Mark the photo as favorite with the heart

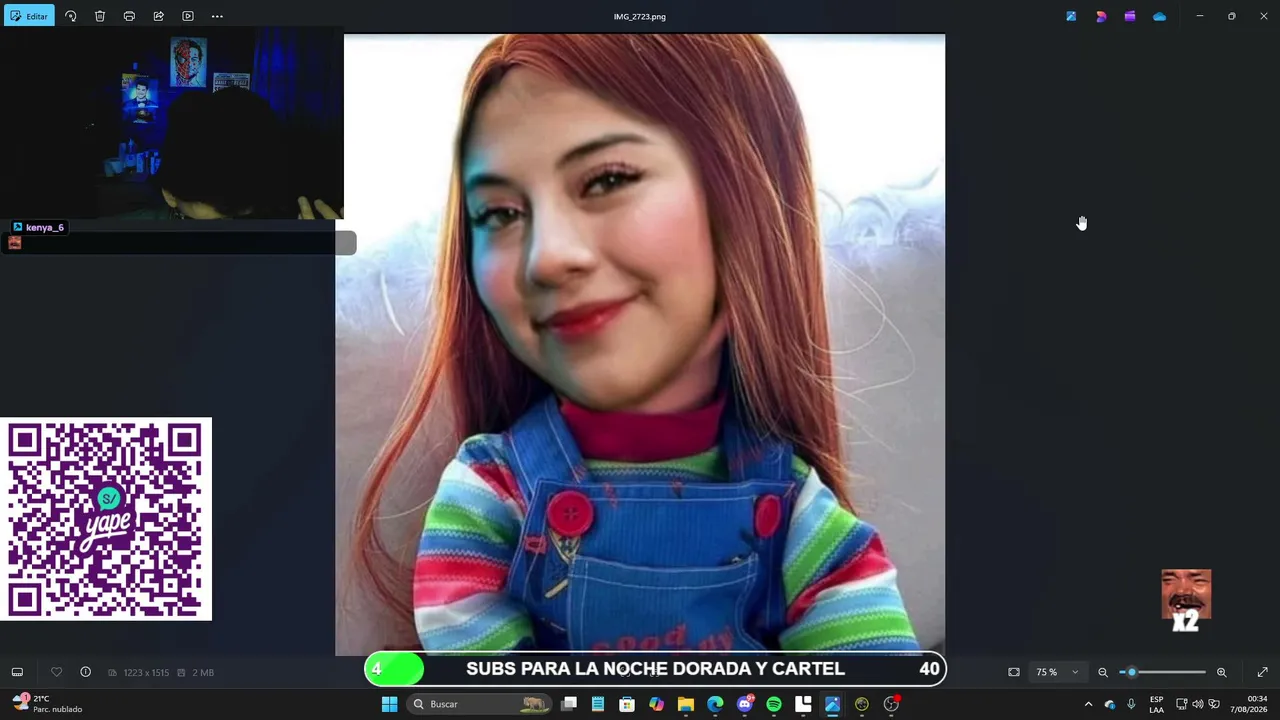(x=56, y=672)
